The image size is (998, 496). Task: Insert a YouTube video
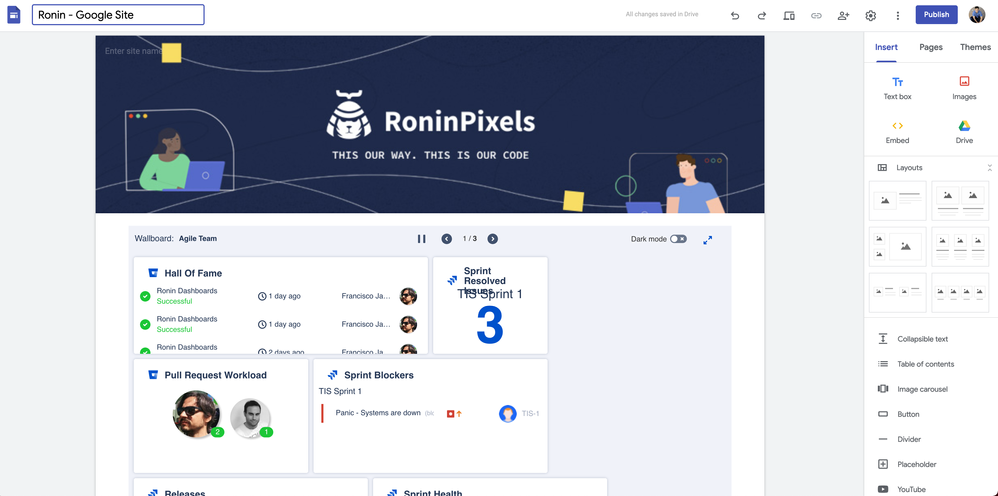click(904, 489)
